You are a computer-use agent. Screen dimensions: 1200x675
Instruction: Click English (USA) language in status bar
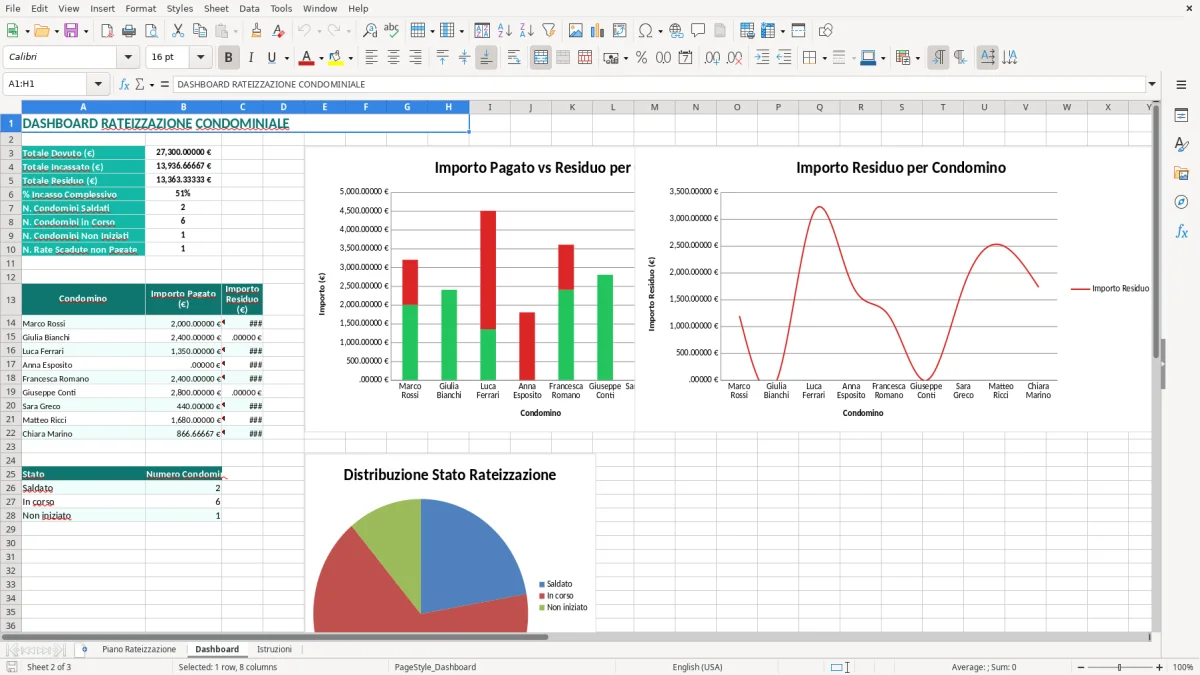(697, 667)
